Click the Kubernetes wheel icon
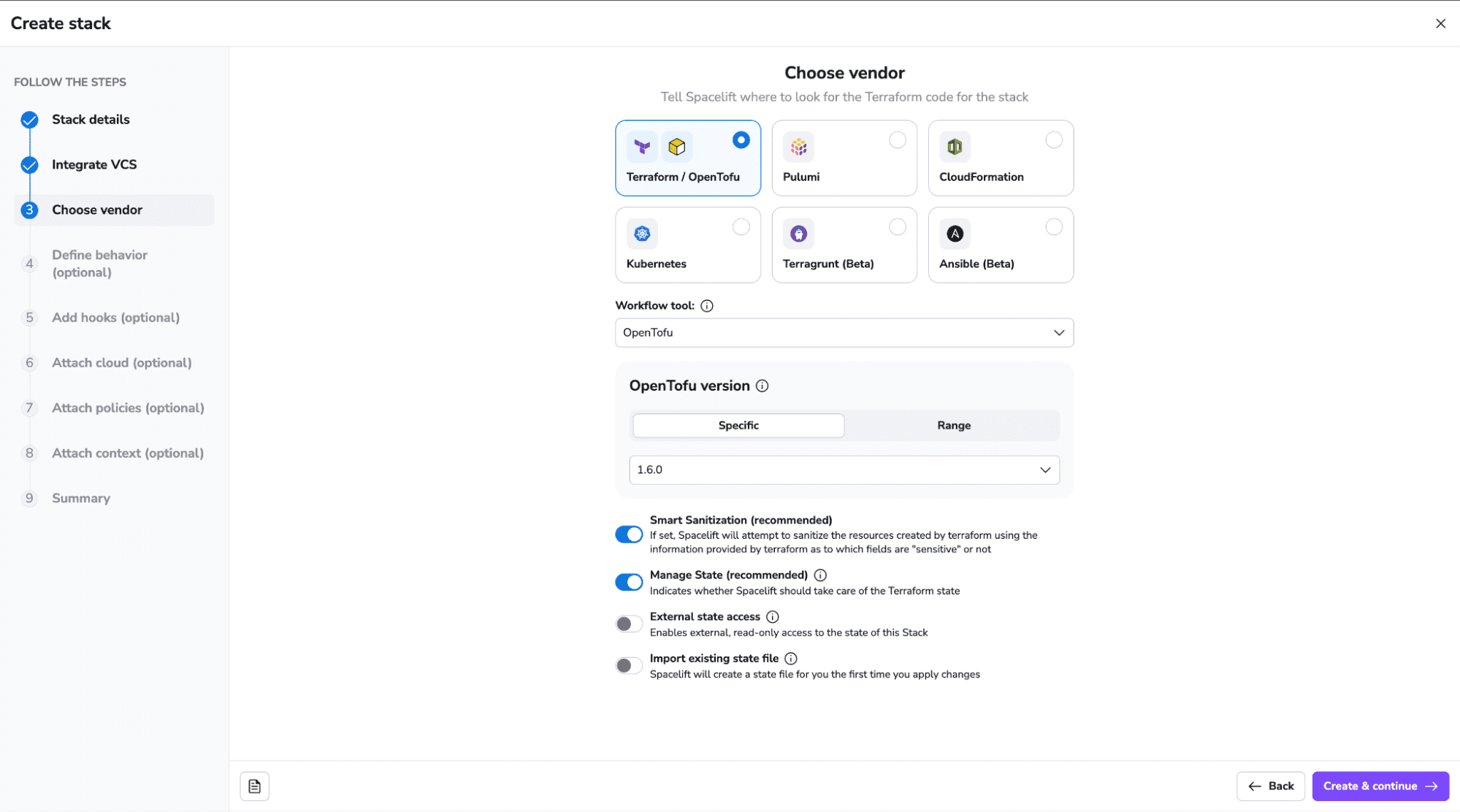 coord(642,234)
